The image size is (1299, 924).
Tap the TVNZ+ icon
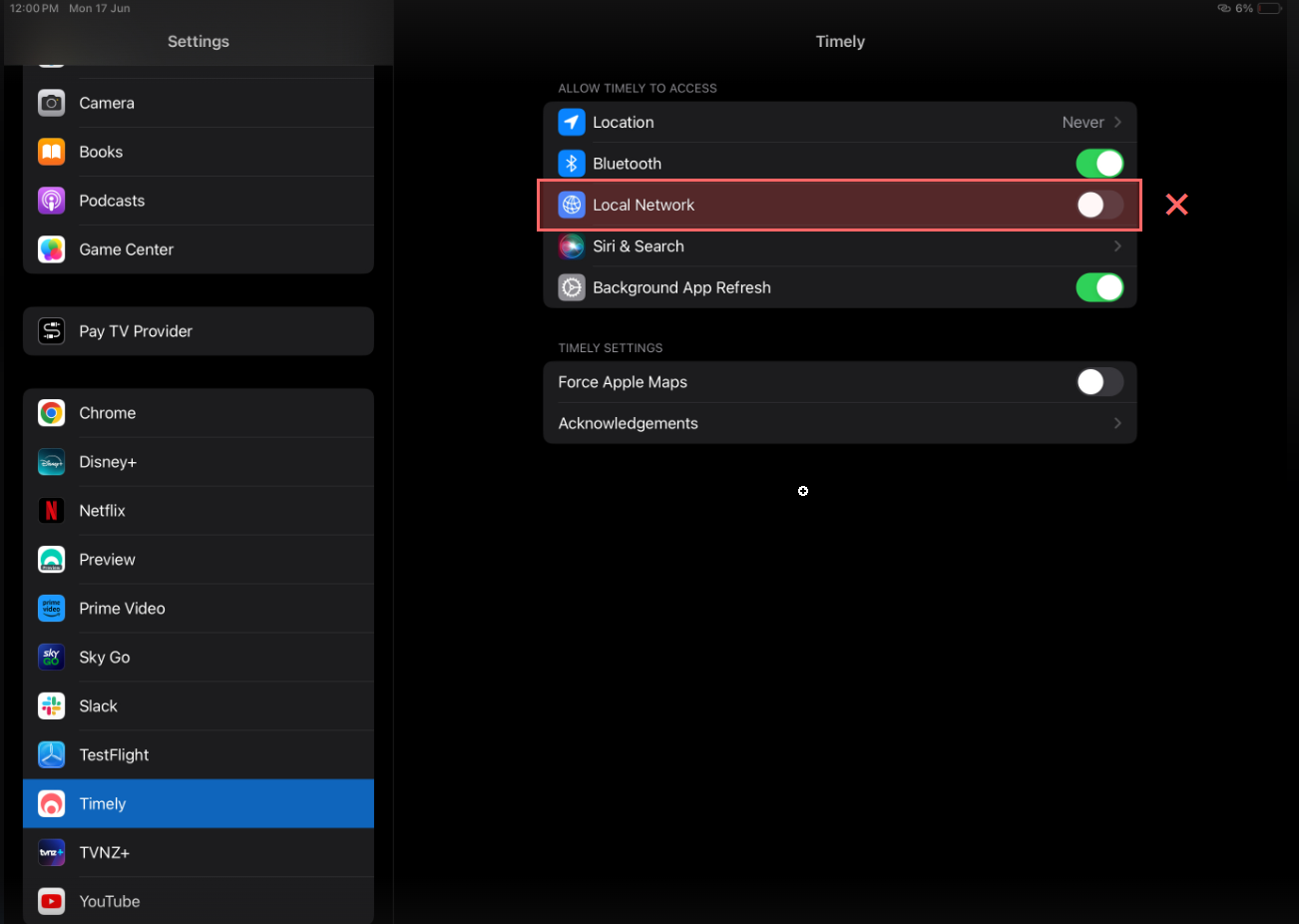coord(52,853)
